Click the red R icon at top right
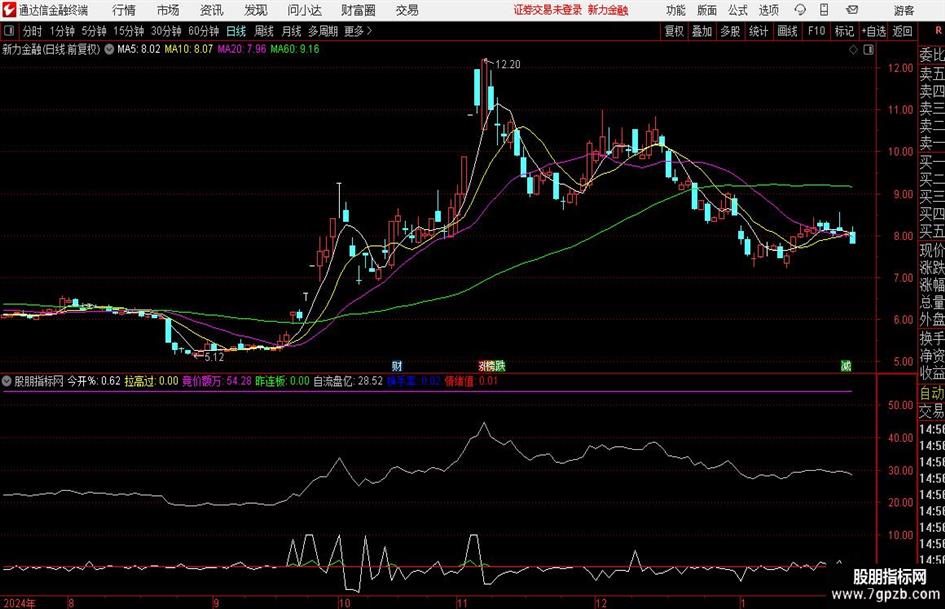Viewport: 945px width, 609px height. pyautogui.click(x=938, y=31)
